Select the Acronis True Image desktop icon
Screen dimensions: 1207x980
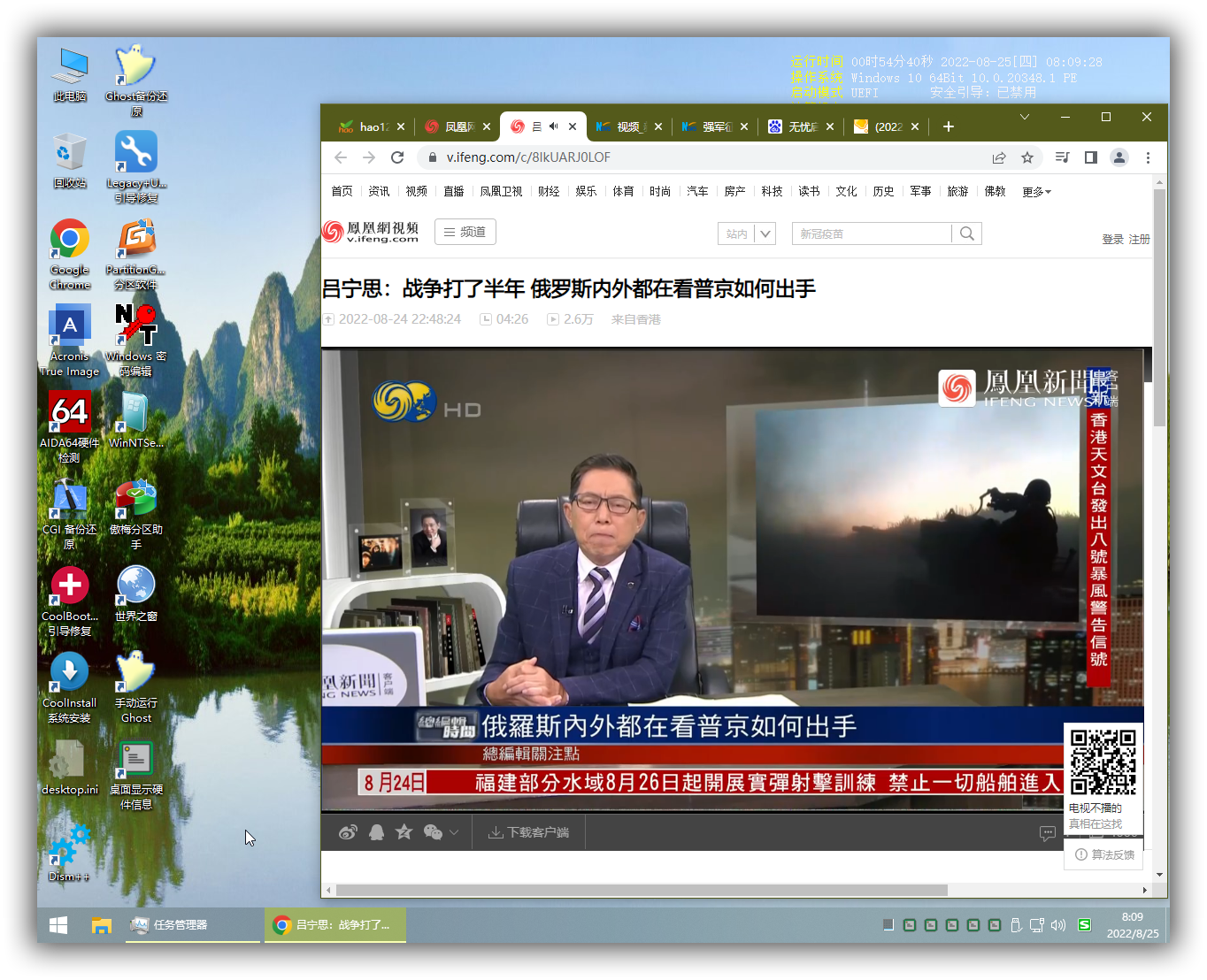[x=70, y=341]
